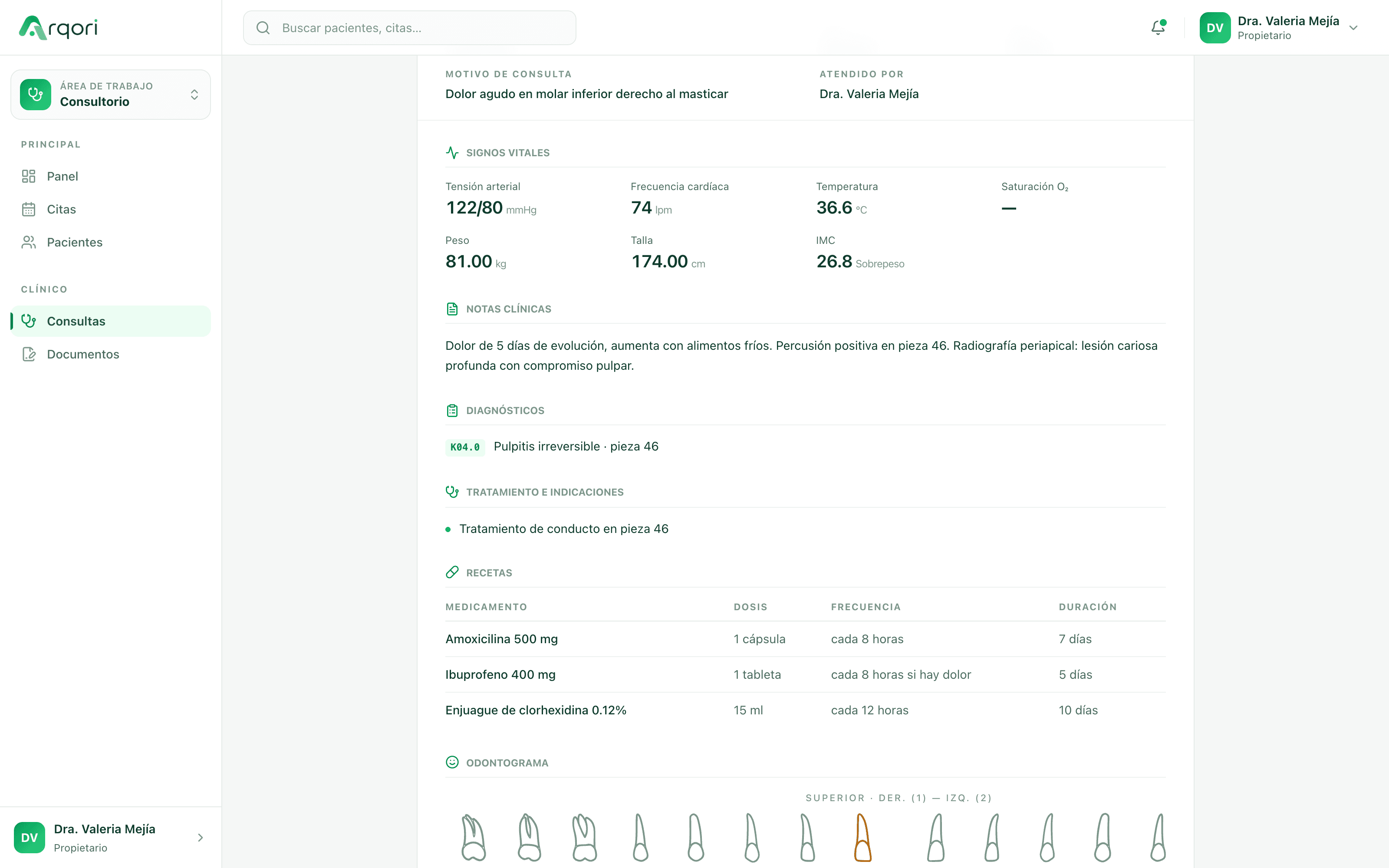Open the Área de Trabajo workspace switcher
This screenshot has height=868, width=1389.
[x=111, y=95]
